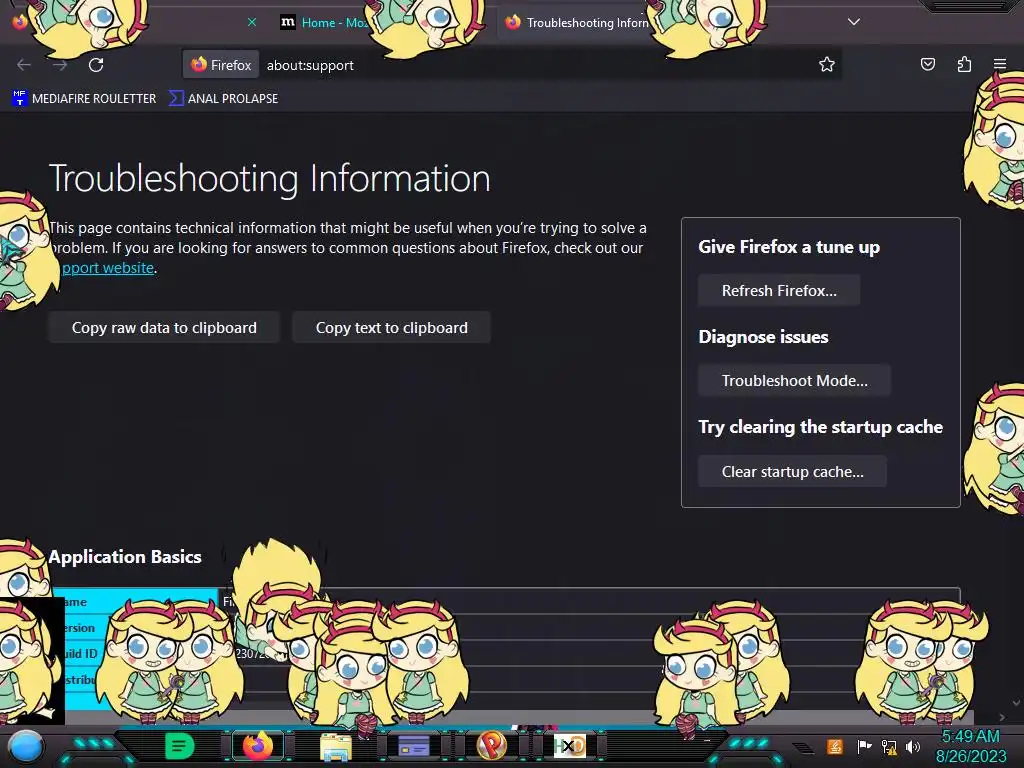Follow the support website link

pos(108,268)
